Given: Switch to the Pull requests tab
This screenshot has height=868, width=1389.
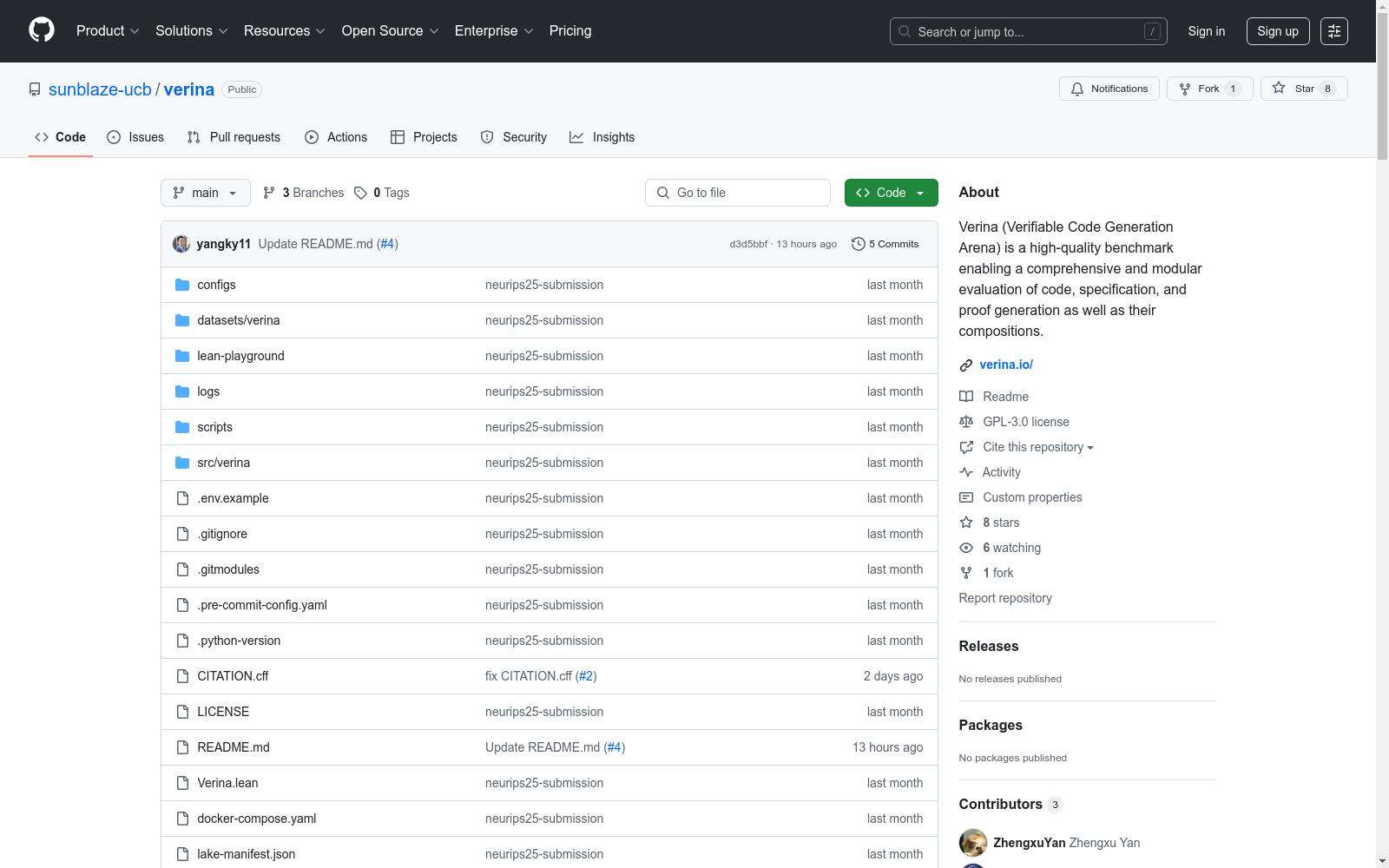Looking at the screenshot, I should (234, 137).
